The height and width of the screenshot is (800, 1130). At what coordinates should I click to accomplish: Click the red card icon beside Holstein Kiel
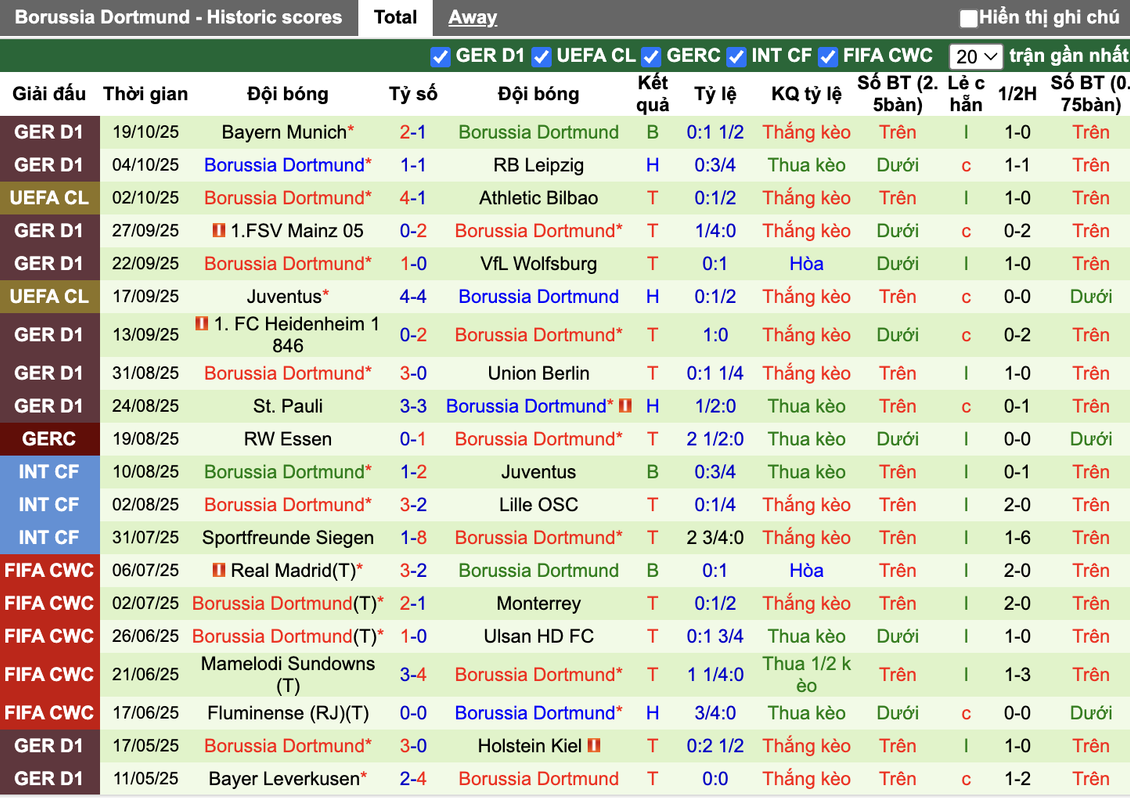coord(595,745)
